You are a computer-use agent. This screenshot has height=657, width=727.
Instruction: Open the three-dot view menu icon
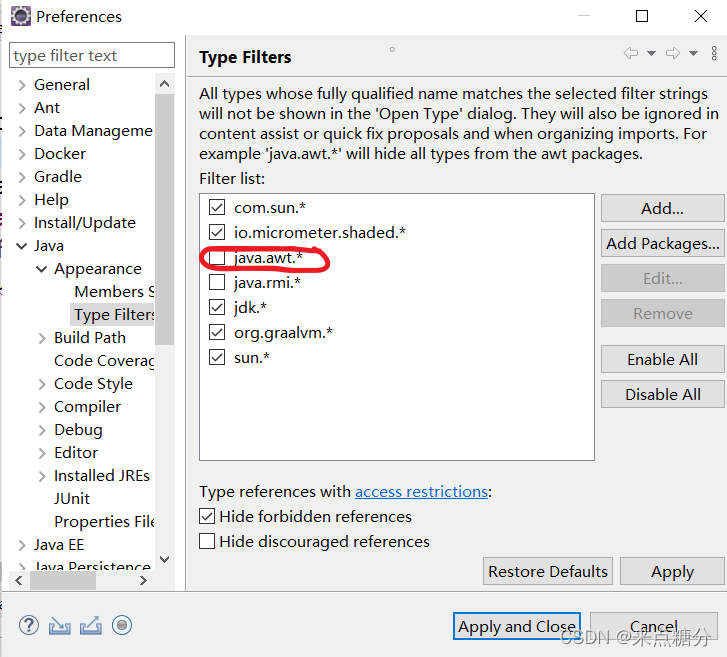714,53
